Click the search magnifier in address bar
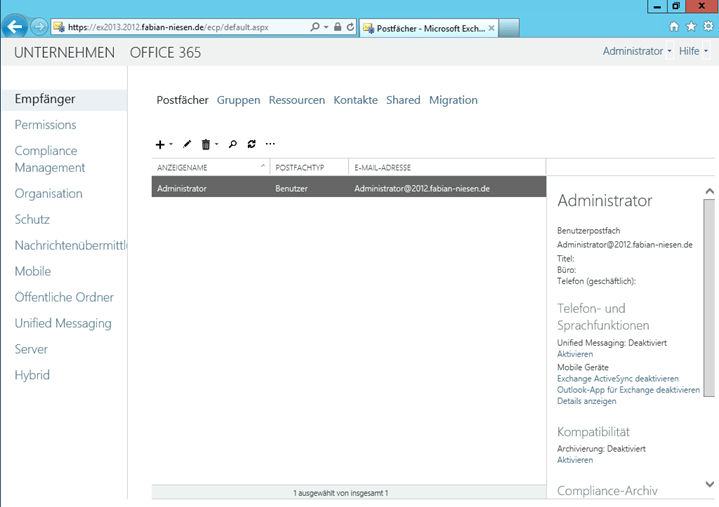Screen dimensions: 719x507 click(x=315, y=27)
